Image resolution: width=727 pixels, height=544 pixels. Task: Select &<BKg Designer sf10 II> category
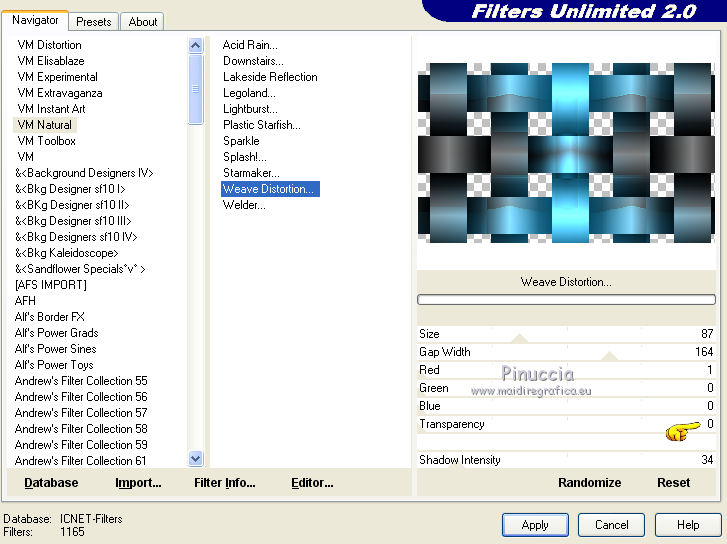(72, 205)
